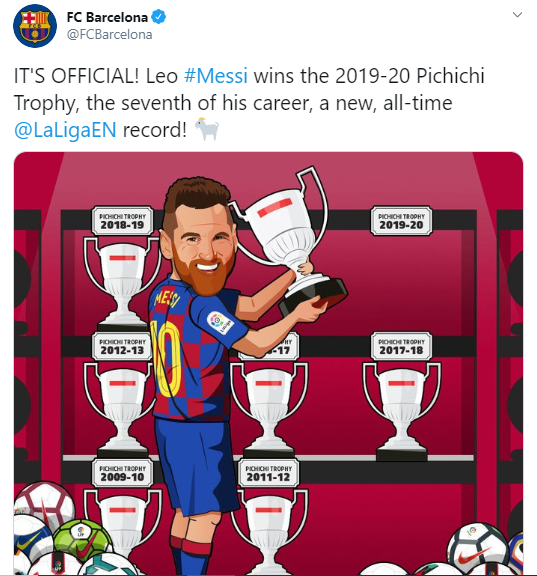This screenshot has height=576, width=537.
Task: Click the Pichichi Trophy 2009-10 label
Action: tap(122, 473)
